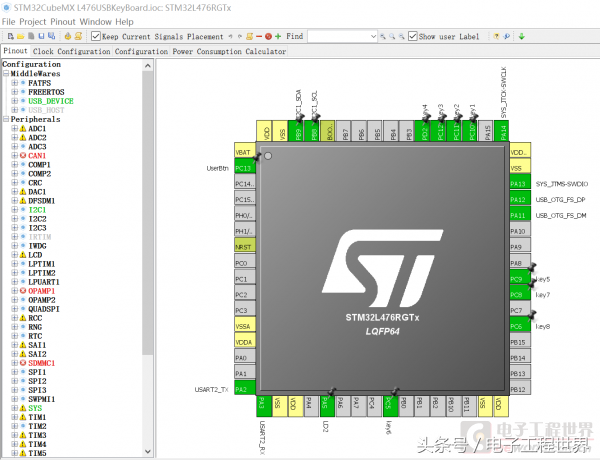Click tree panel scrollbar down arrow
Image resolution: width=600 pixels, height=460 pixels.
pyautogui.click(x=148, y=452)
